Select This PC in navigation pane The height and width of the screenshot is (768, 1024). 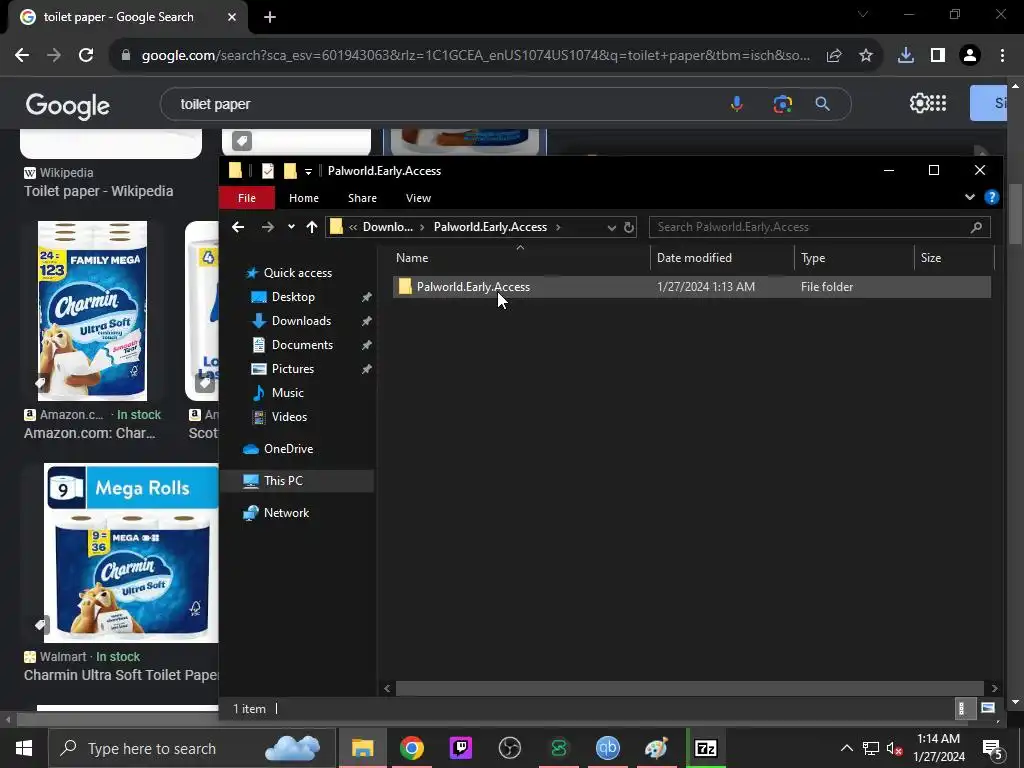click(283, 481)
